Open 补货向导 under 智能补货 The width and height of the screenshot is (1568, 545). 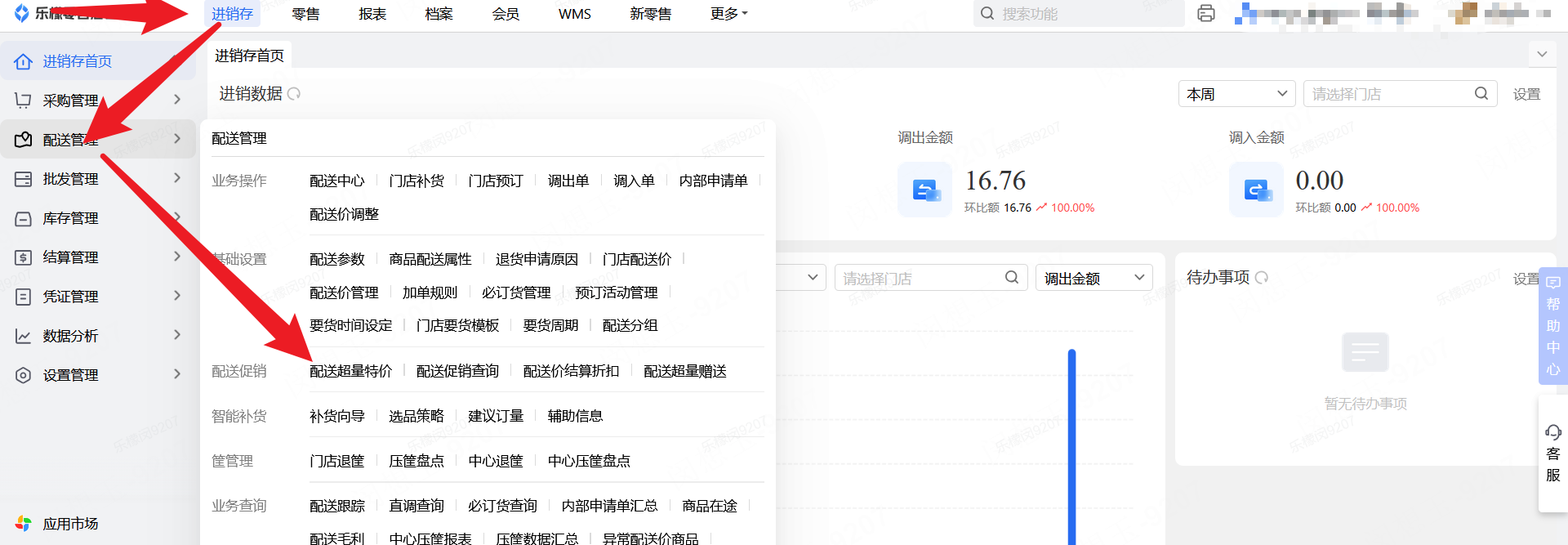[x=337, y=416]
